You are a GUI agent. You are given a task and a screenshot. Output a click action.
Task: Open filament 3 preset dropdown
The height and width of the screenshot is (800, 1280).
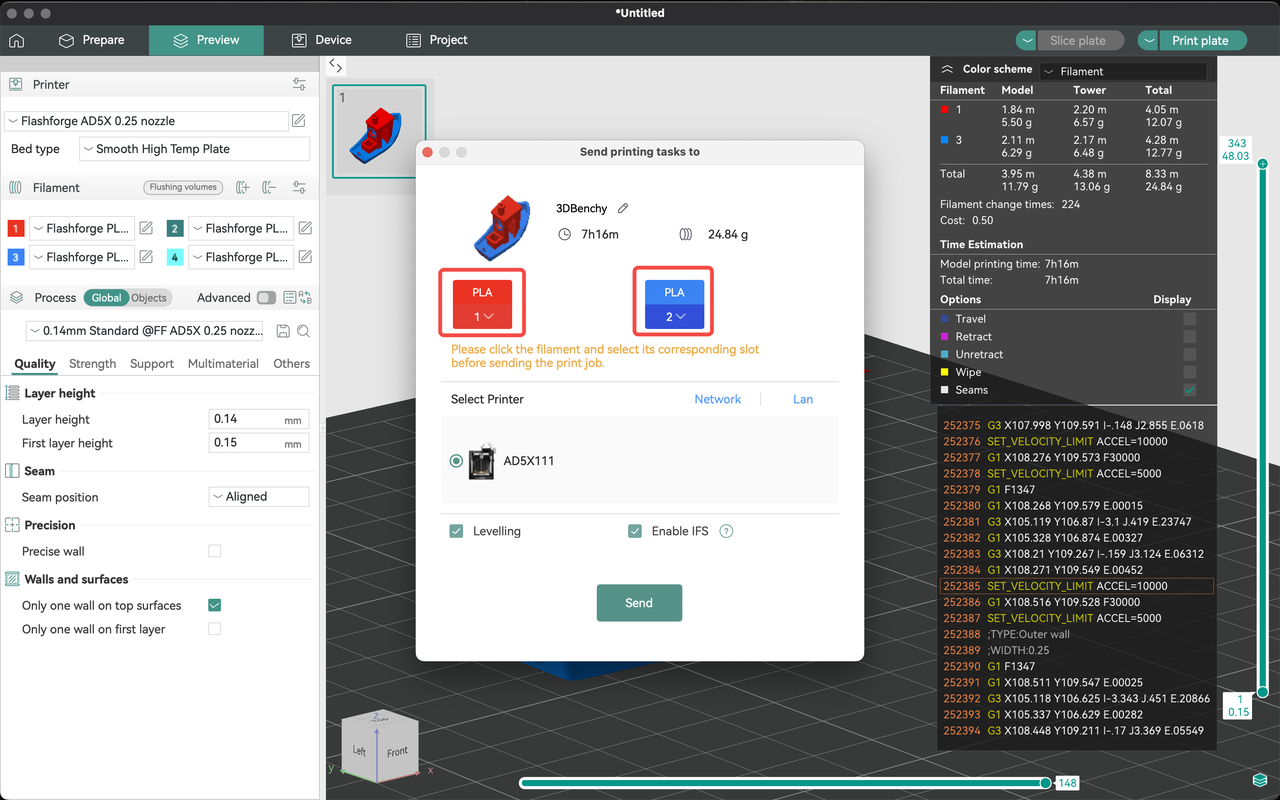(80, 257)
